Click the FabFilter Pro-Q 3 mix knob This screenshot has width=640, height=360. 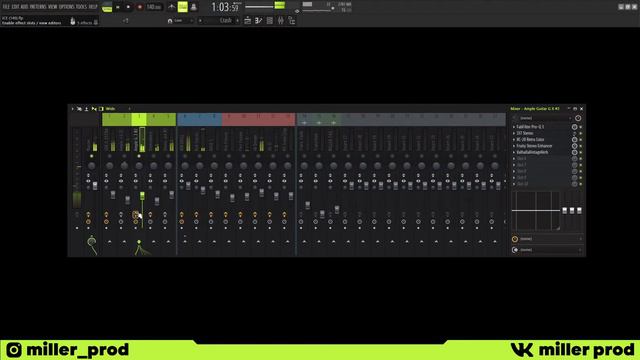(x=574, y=127)
